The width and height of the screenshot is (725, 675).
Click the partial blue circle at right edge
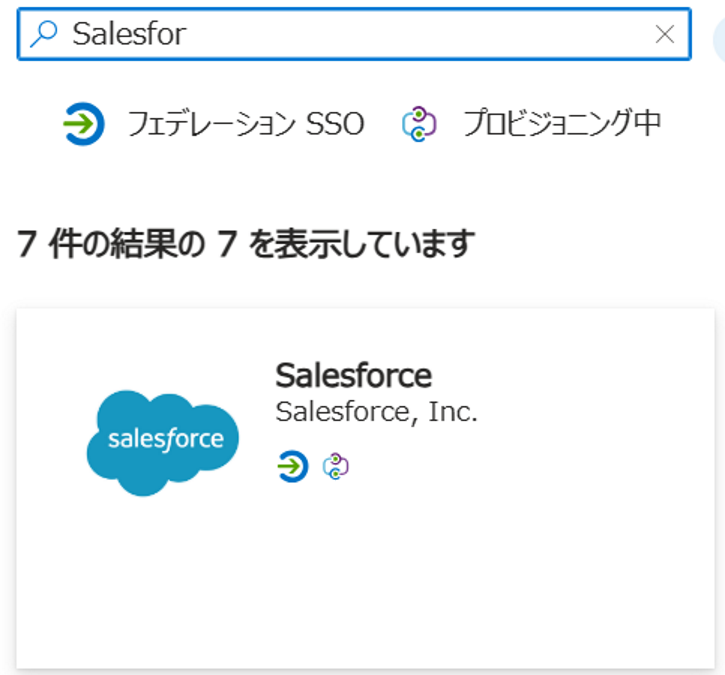[719, 38]
